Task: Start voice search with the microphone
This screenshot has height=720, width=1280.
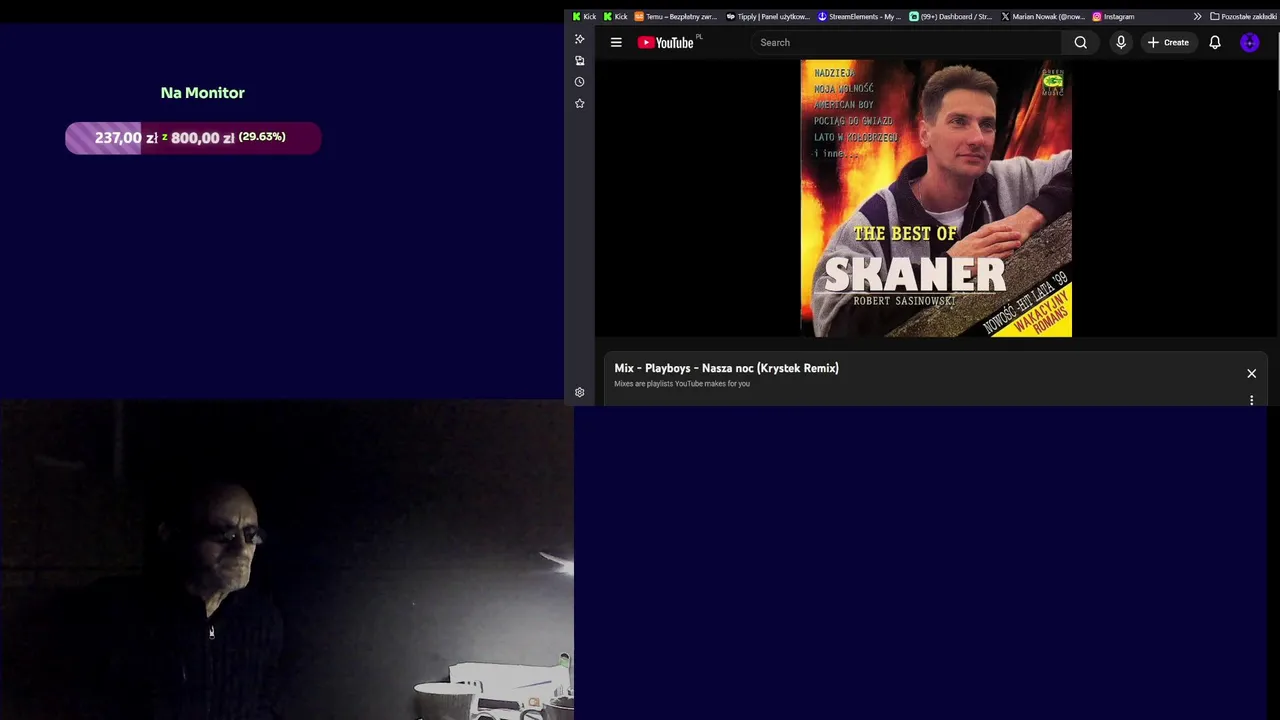Action: 1120,42
